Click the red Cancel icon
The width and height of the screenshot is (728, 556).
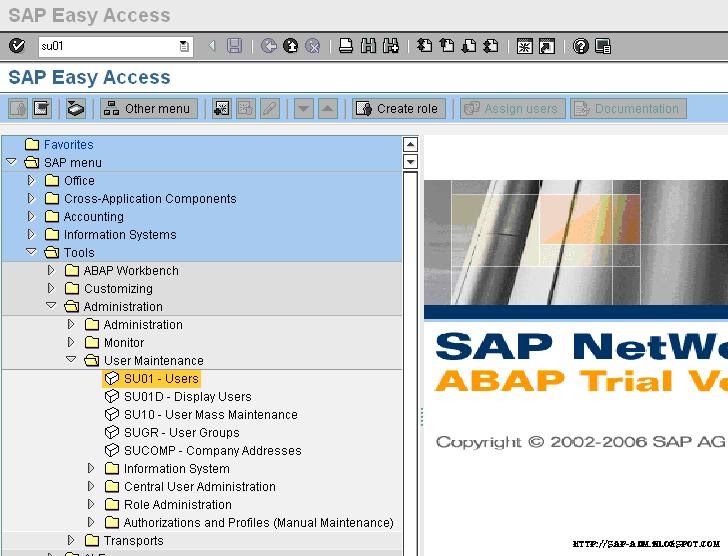click(x=313, y=46)
